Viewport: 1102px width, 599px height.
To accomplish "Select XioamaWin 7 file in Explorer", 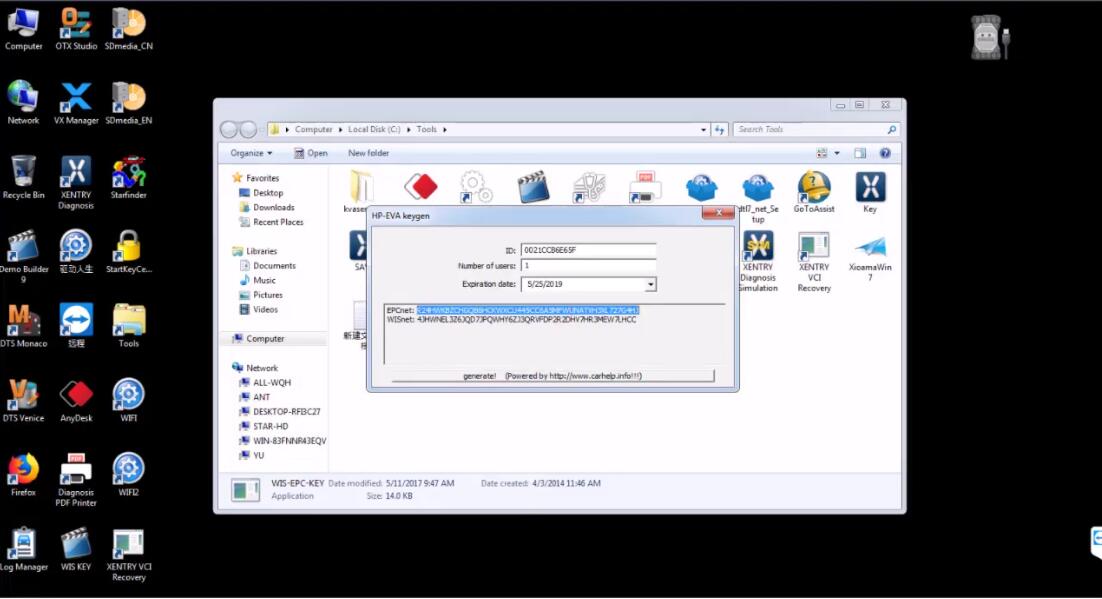I will click(870, 257).
